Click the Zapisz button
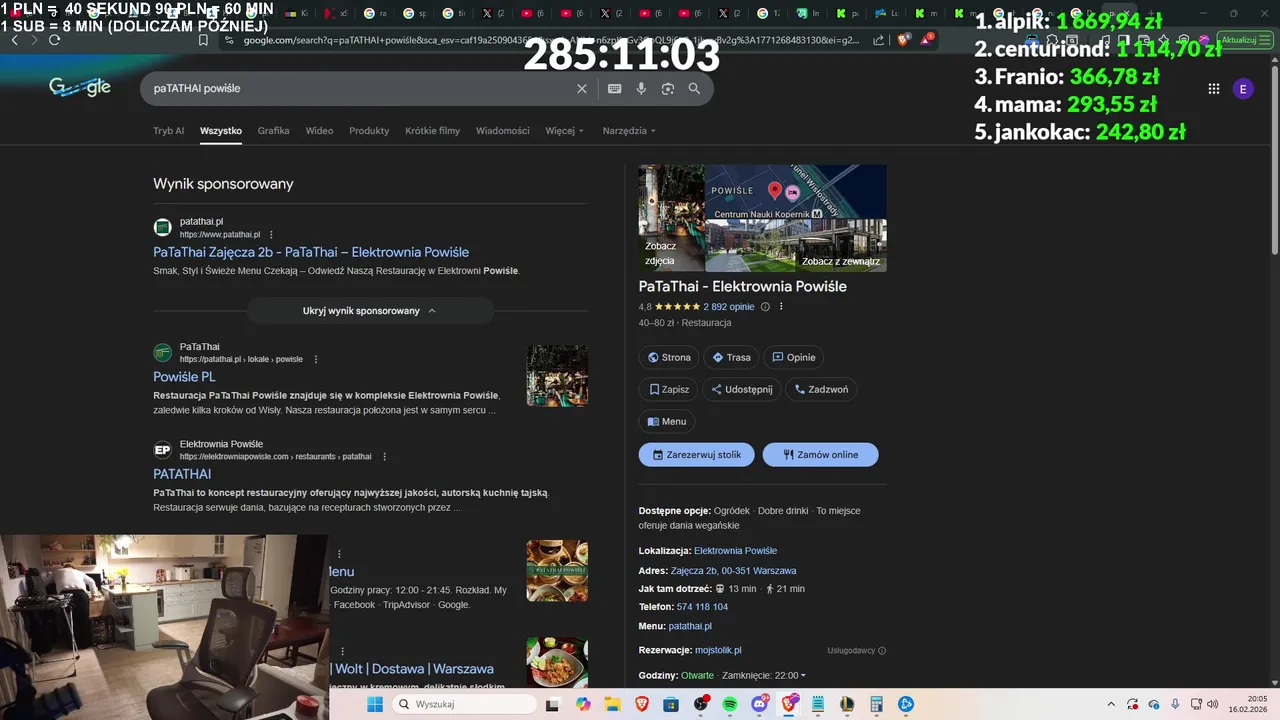 point(669,390)
